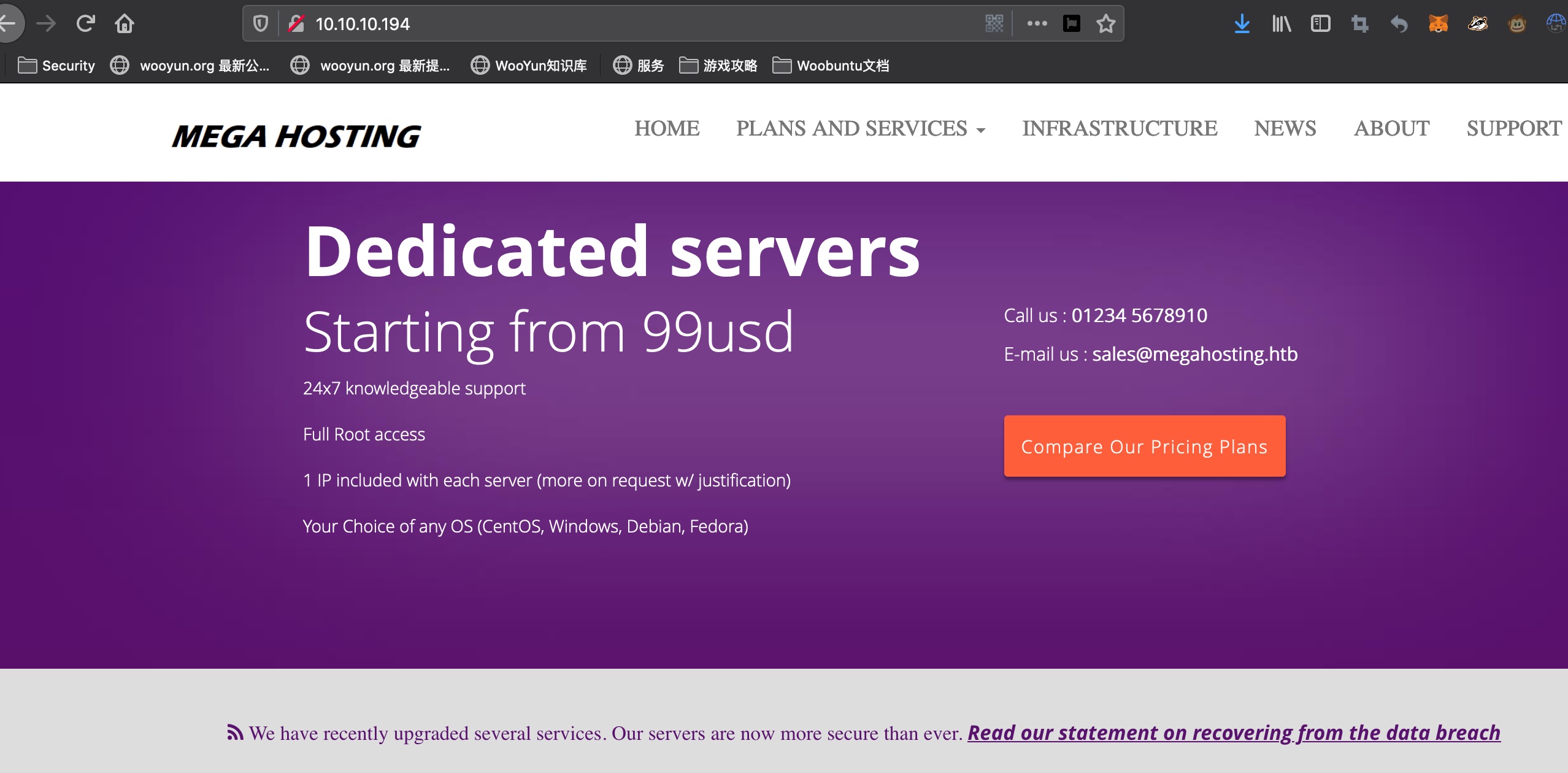Show the library bookshelf icon

1282,24
